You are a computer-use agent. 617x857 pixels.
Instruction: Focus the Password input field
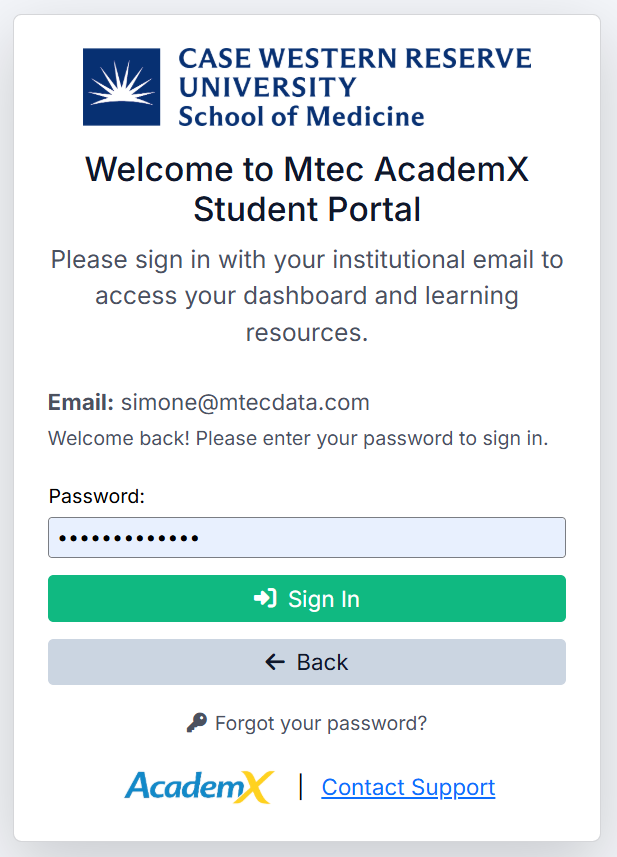click(307, 537)
